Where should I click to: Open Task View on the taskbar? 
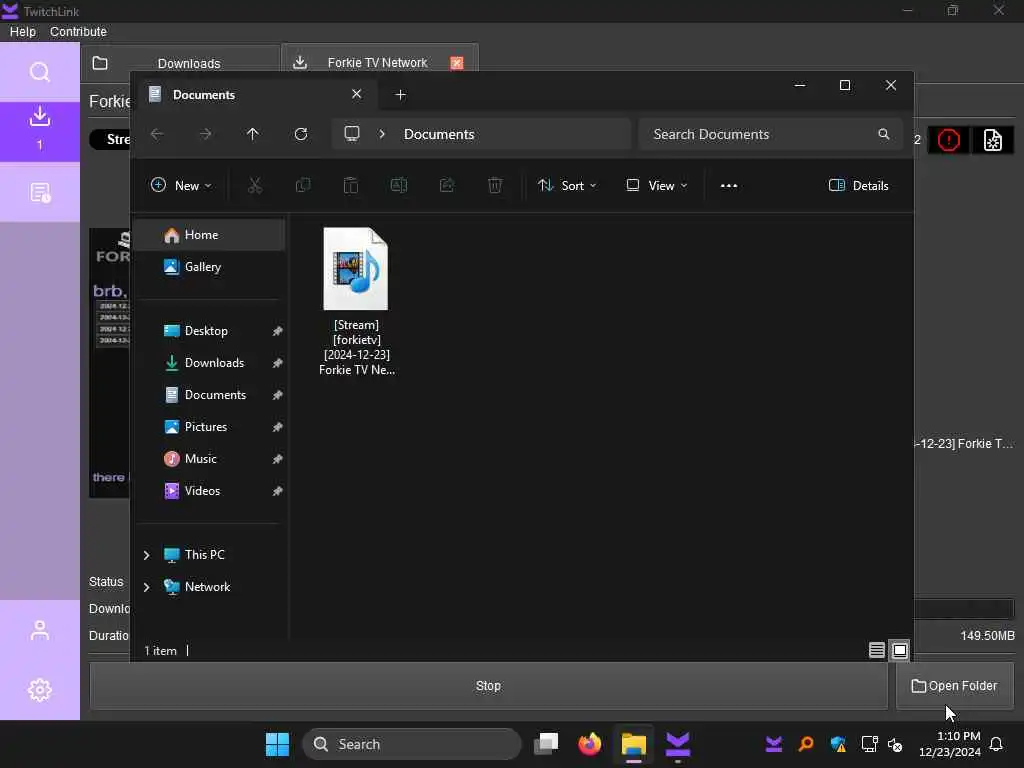click(547, 744)
